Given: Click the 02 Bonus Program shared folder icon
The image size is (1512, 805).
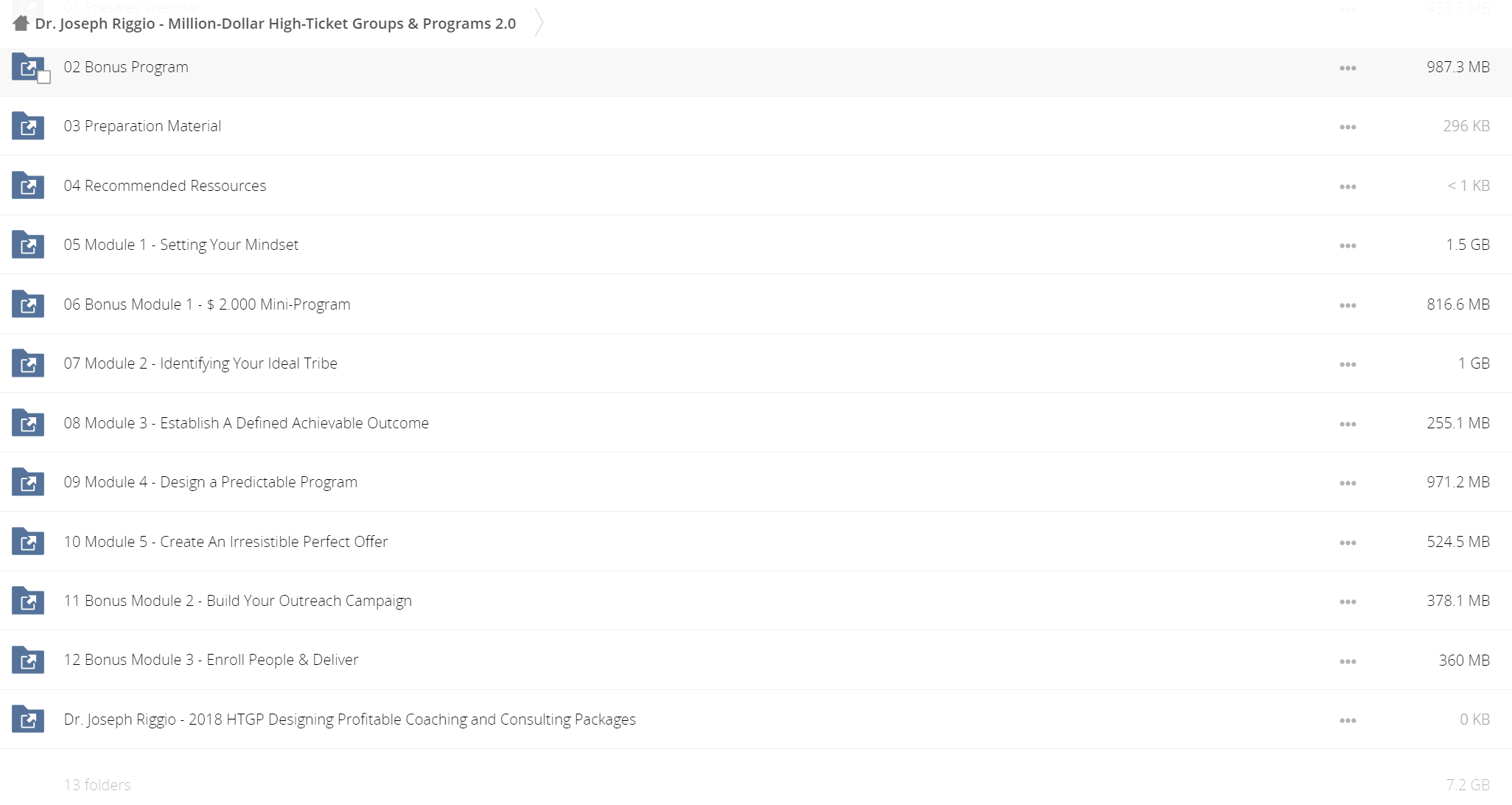Looking at the screenshot, I should pyautogui.click(x=27, y=67).
